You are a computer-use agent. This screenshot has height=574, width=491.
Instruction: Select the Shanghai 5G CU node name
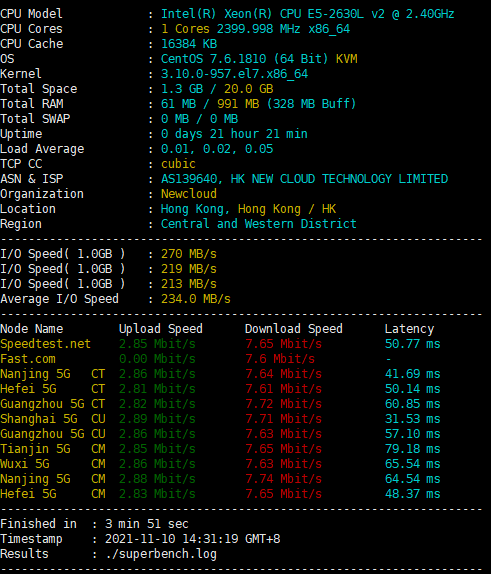[53, 419]
